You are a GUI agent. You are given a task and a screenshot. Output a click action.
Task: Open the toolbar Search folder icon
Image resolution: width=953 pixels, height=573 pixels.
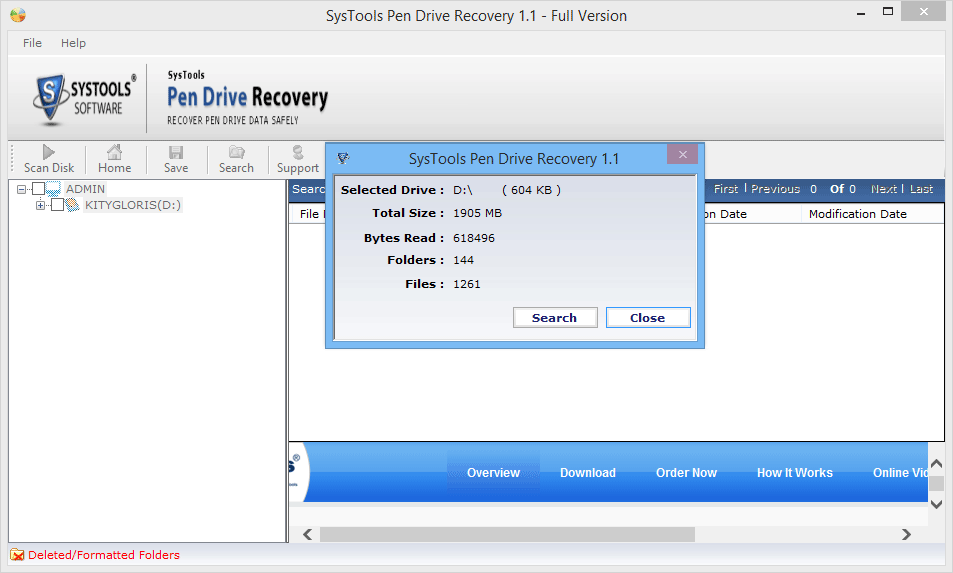pos(236,152)
